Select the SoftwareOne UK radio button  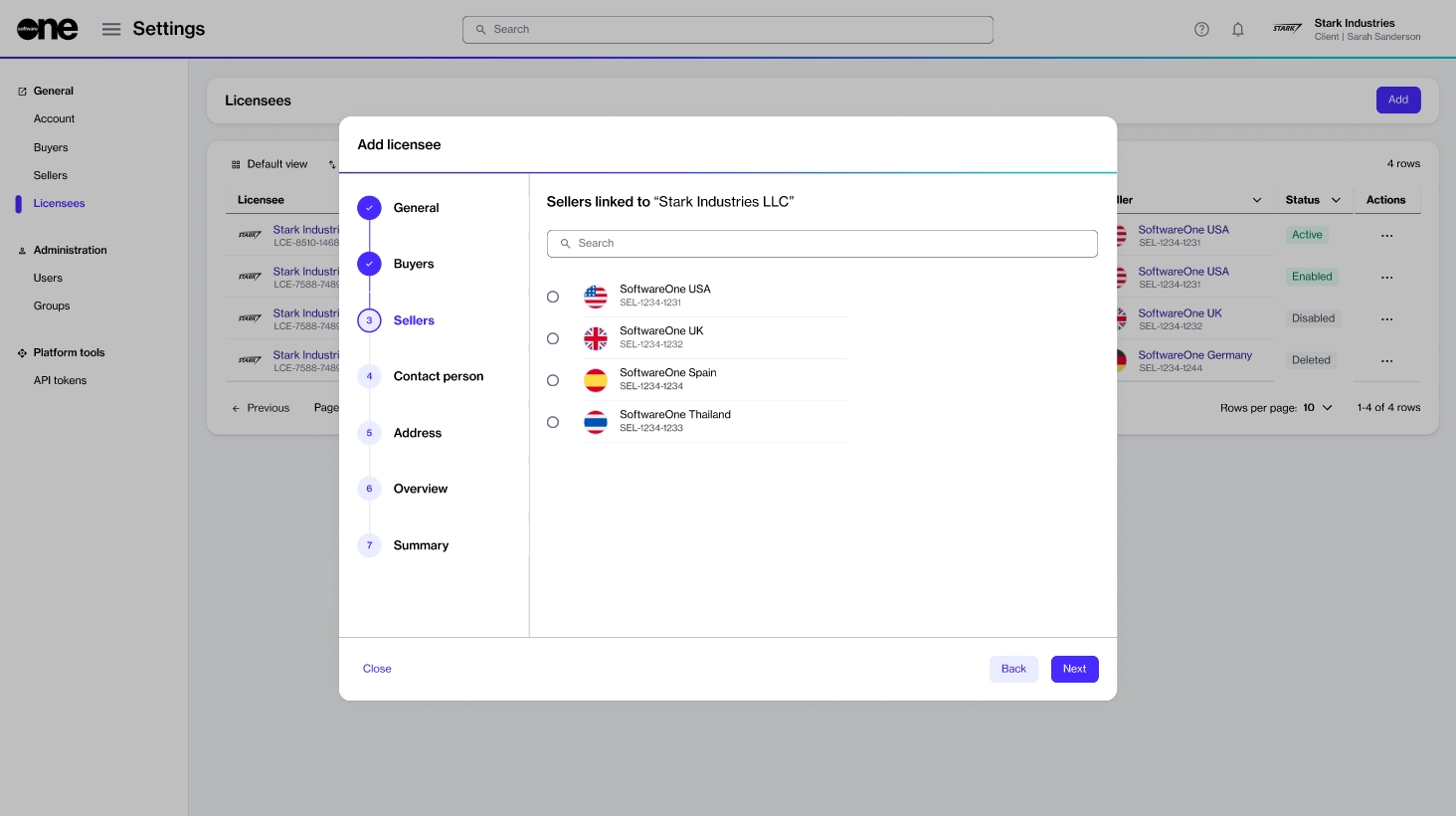553,338
